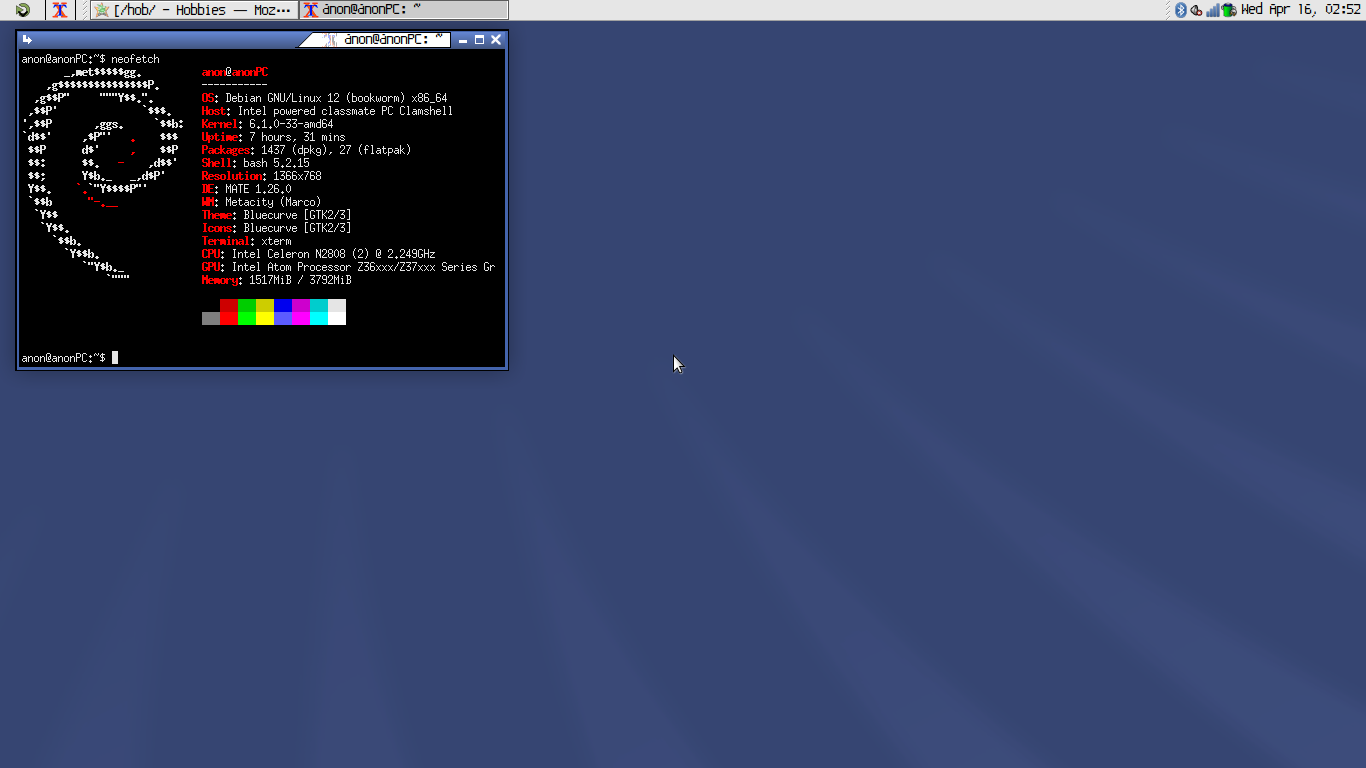The image size is (1366, 768).
Task: Open the Bluetooth tray icon
Action: click(x=1180, y=10)
